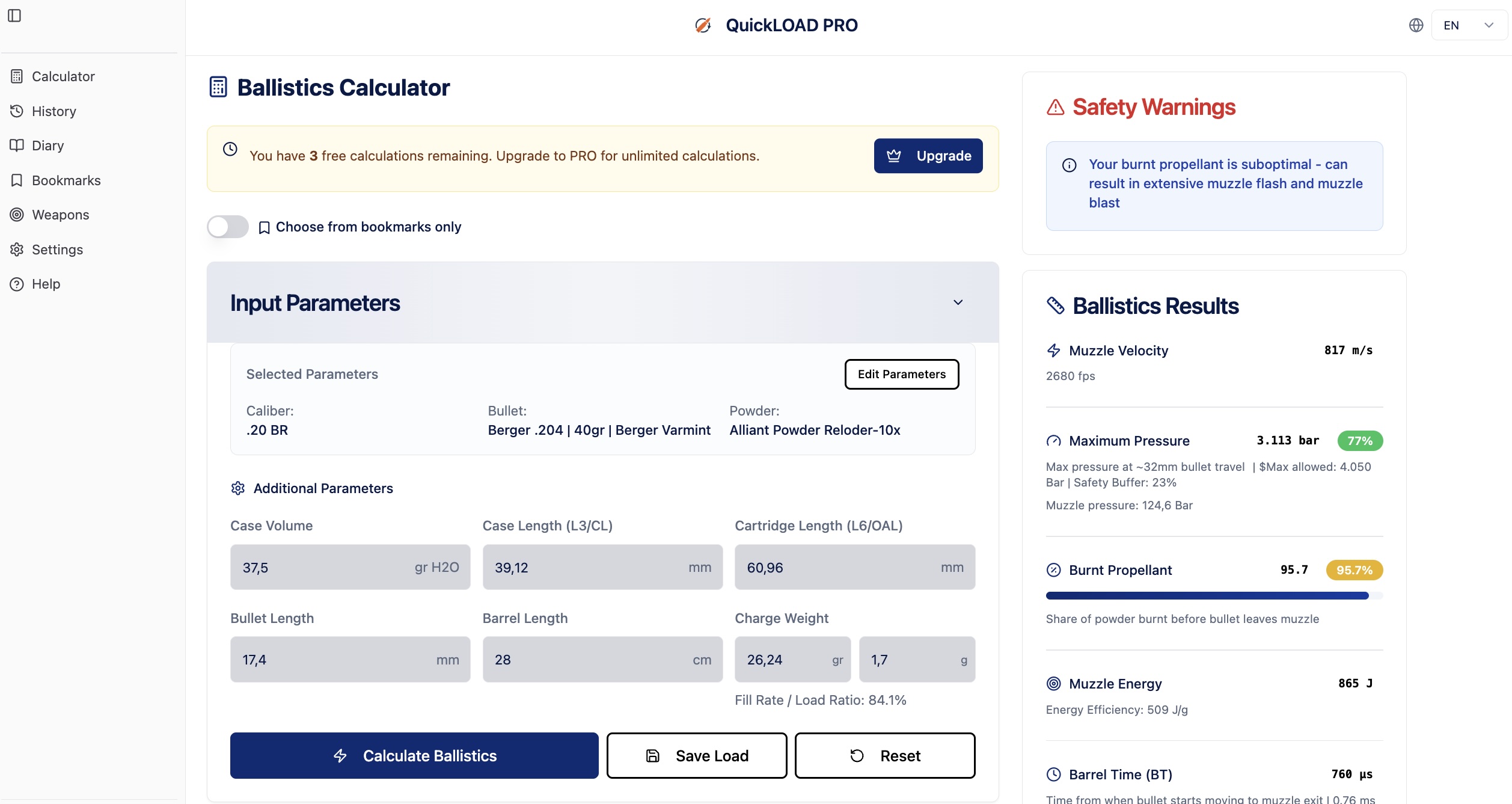Toggle the sidebar collapse icon
The width and height of the screenshot is (1512, 804).
tap(14, 16)
